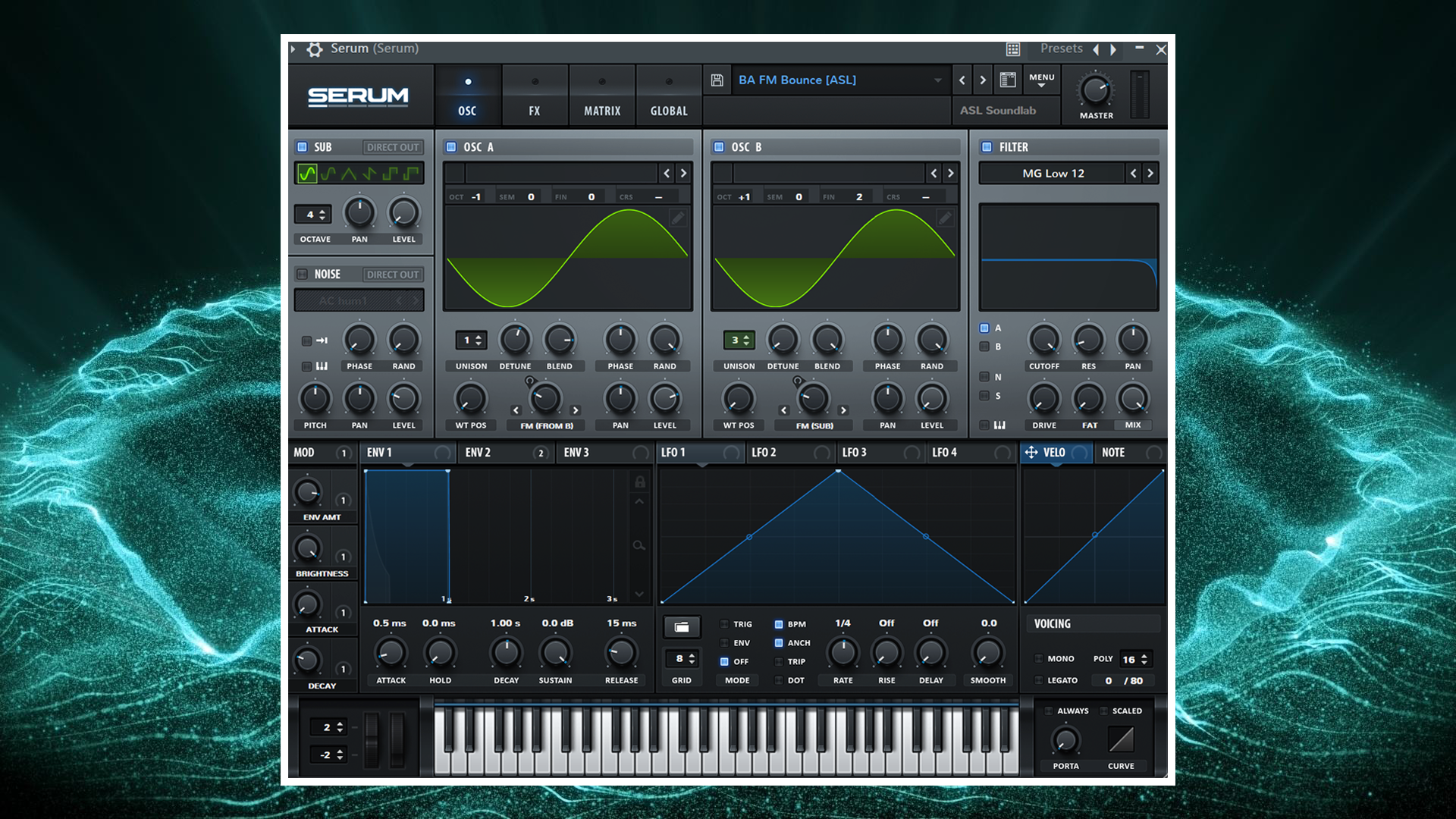
Task: Open the piano grid icon in title bar
Action: (x=1013, y=49)
